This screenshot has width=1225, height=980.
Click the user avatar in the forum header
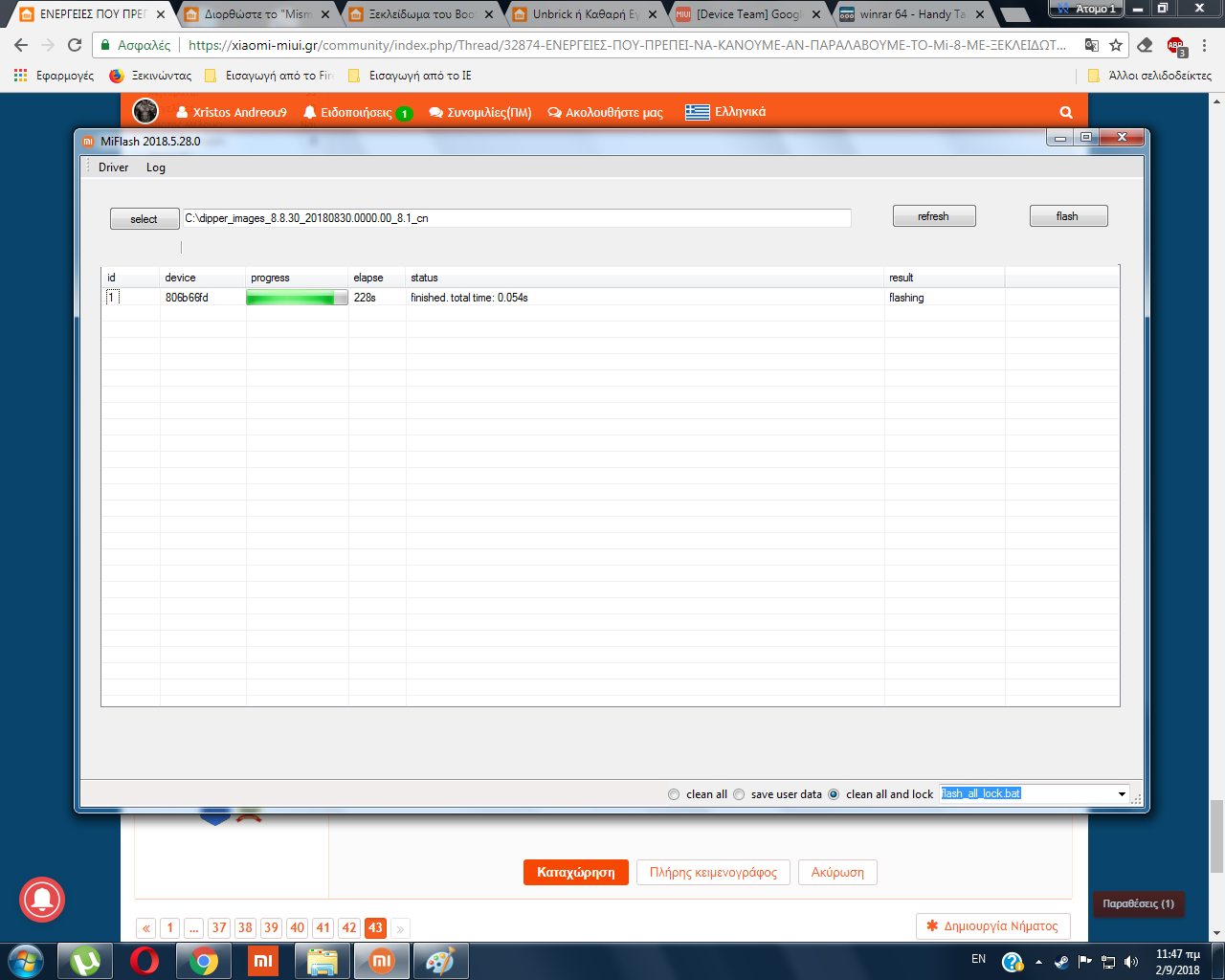[145, 111]
